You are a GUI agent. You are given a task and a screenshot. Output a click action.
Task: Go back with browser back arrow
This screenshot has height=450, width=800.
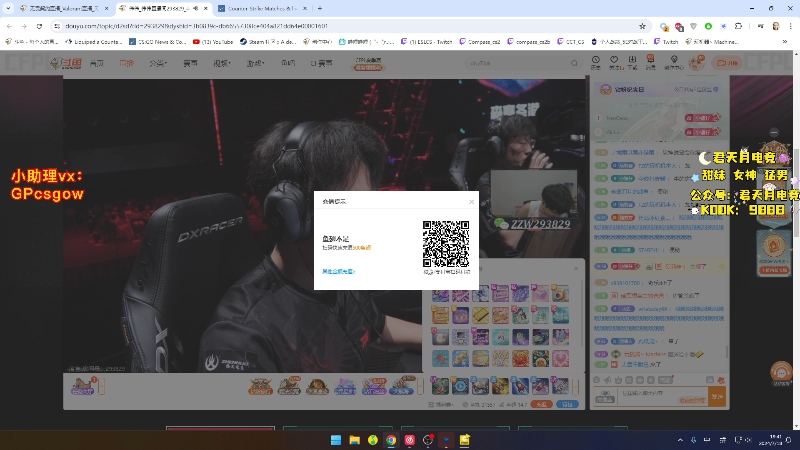pyautogui.click(x=9, y=26)
